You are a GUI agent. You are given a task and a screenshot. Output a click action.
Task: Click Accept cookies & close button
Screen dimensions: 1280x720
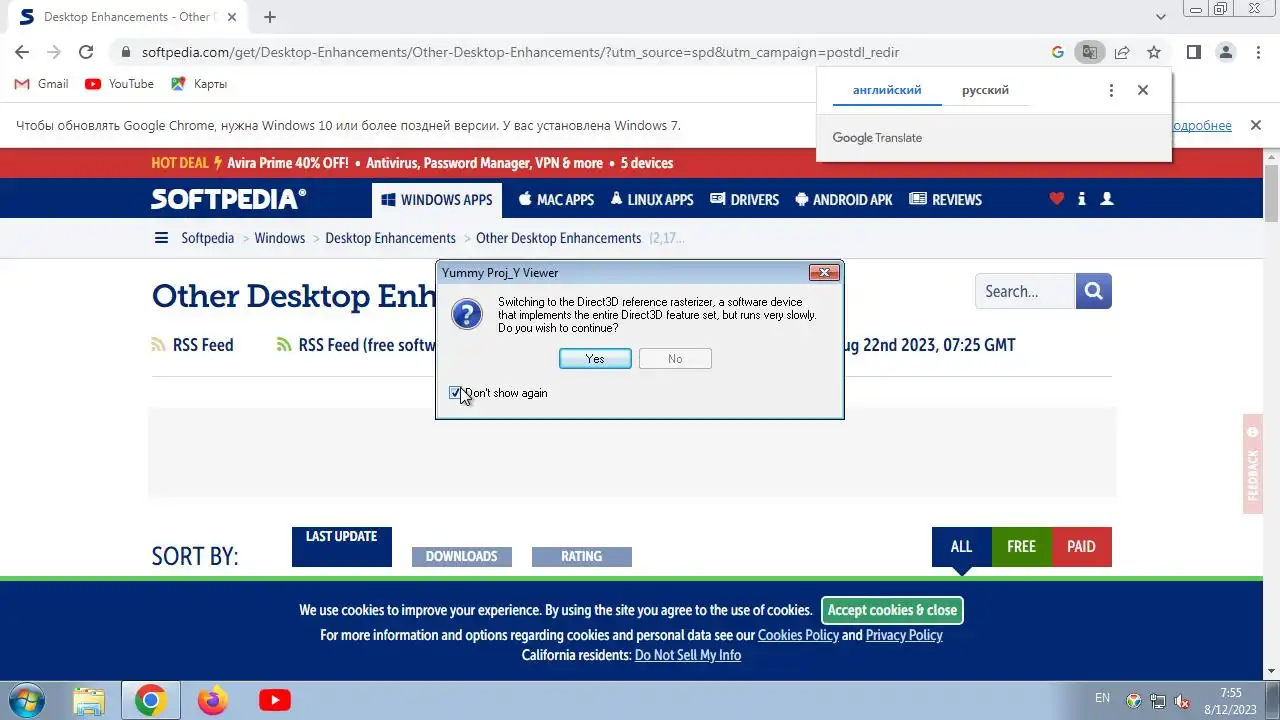[892, 610]
